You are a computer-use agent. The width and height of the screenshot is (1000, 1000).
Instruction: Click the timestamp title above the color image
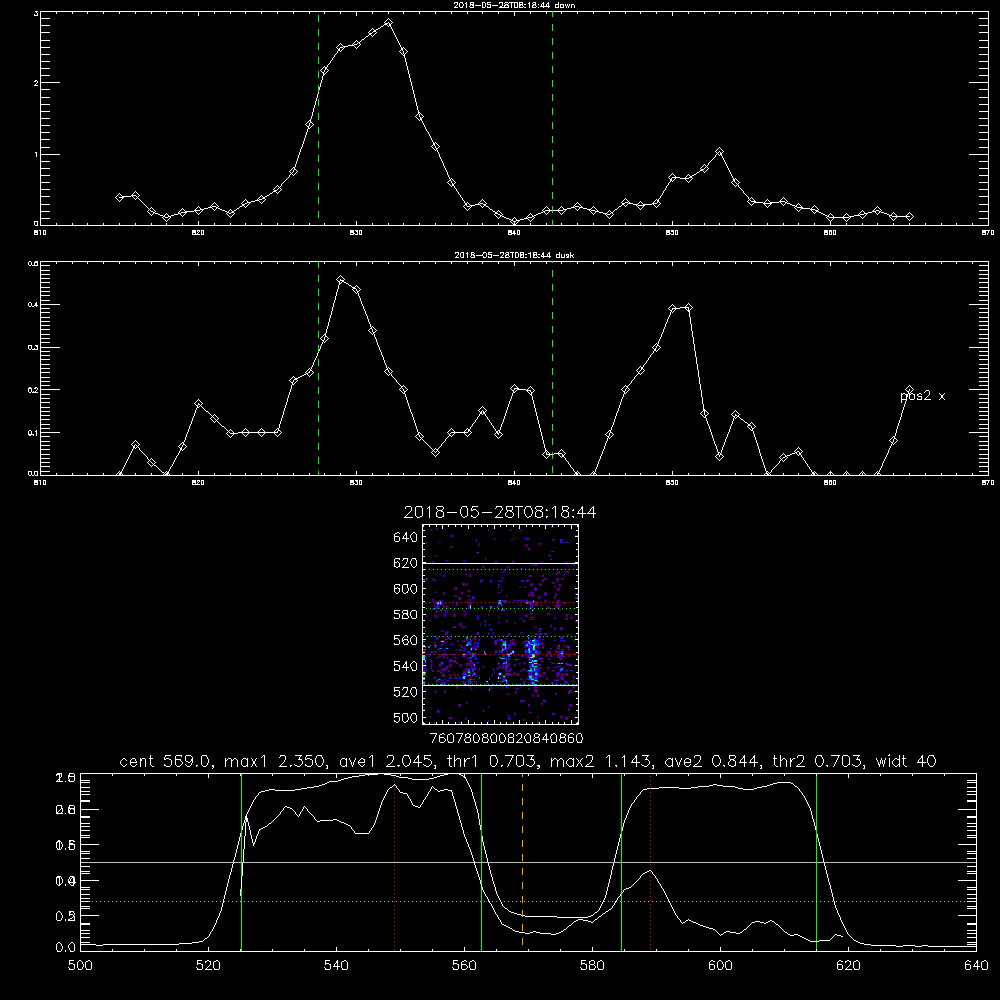[x=500, y=512]
